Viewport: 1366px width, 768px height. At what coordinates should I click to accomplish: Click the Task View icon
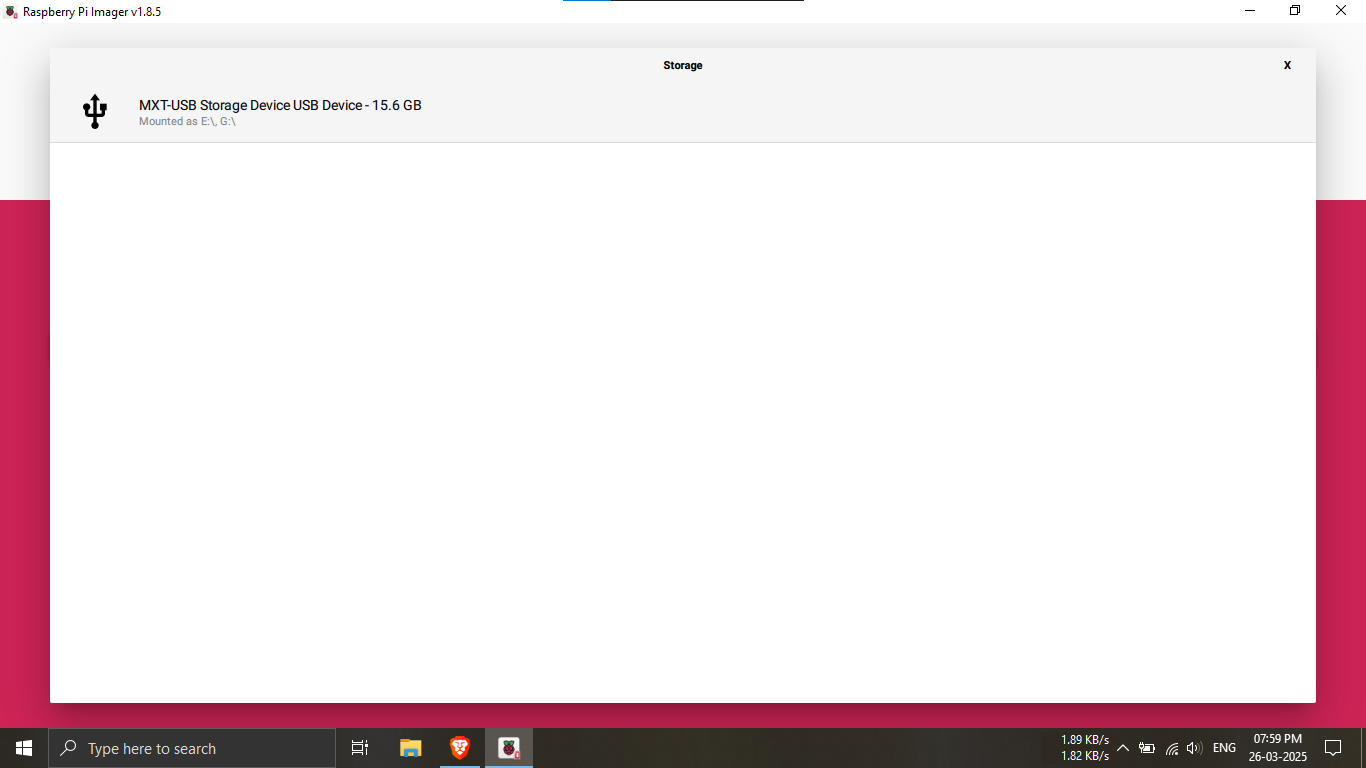359,747
